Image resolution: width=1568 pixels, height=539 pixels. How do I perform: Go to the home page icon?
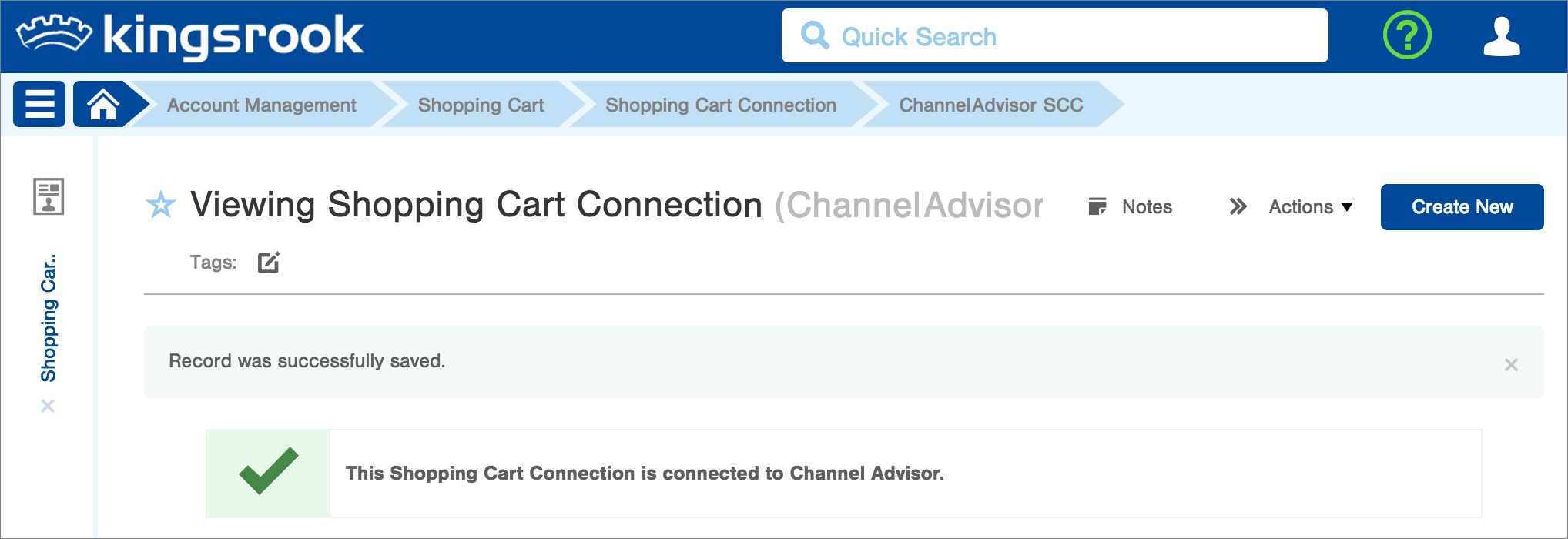pos(102,104)
